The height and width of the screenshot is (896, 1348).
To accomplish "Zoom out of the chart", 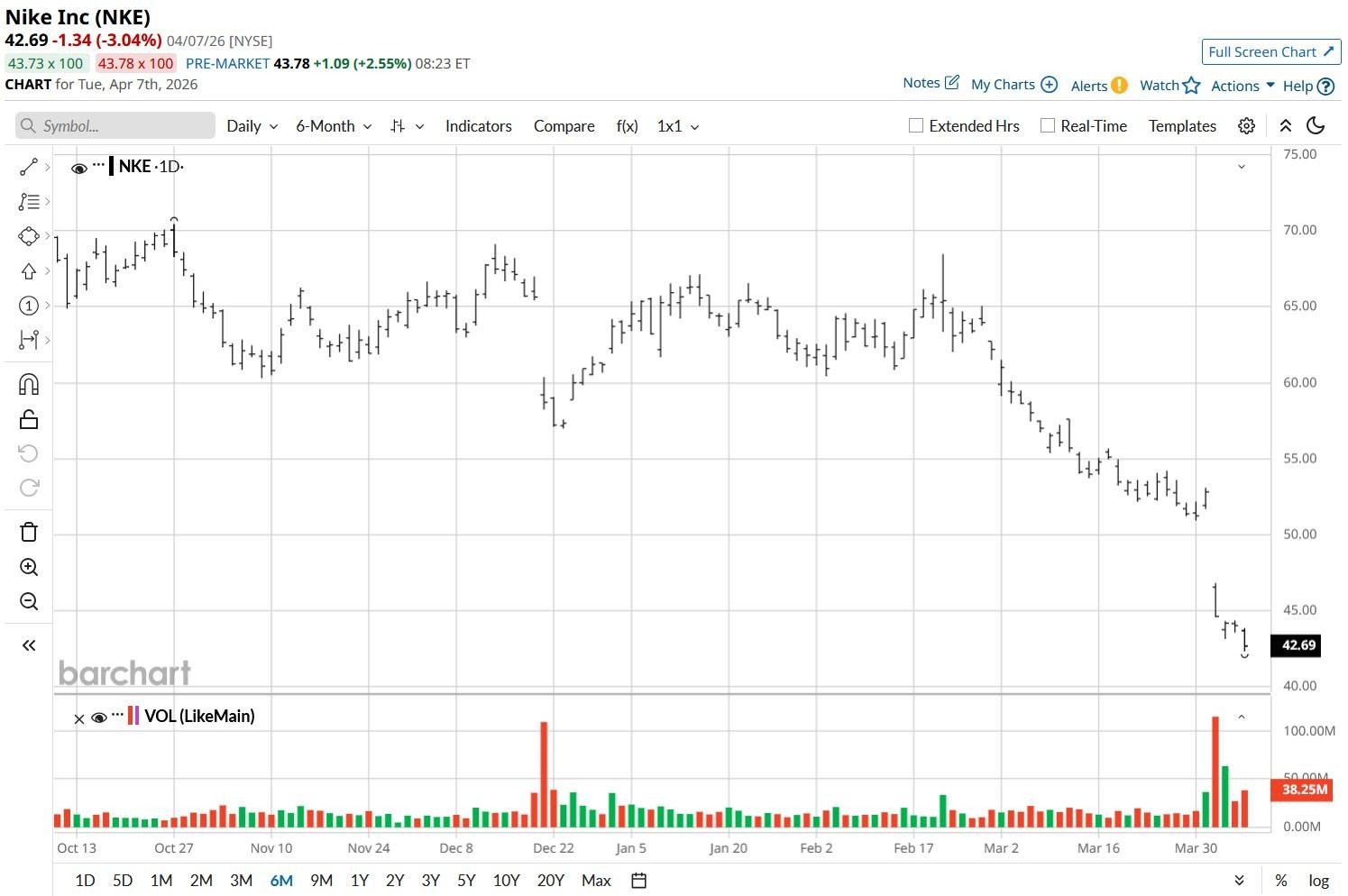I will click(29, 601).
